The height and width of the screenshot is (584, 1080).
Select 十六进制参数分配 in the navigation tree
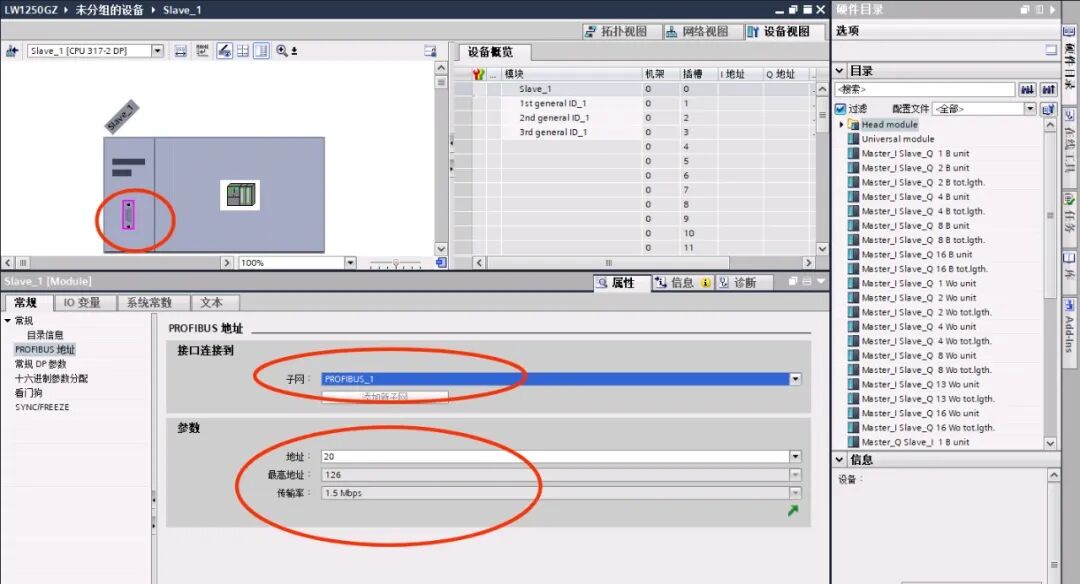coord(51,379)
